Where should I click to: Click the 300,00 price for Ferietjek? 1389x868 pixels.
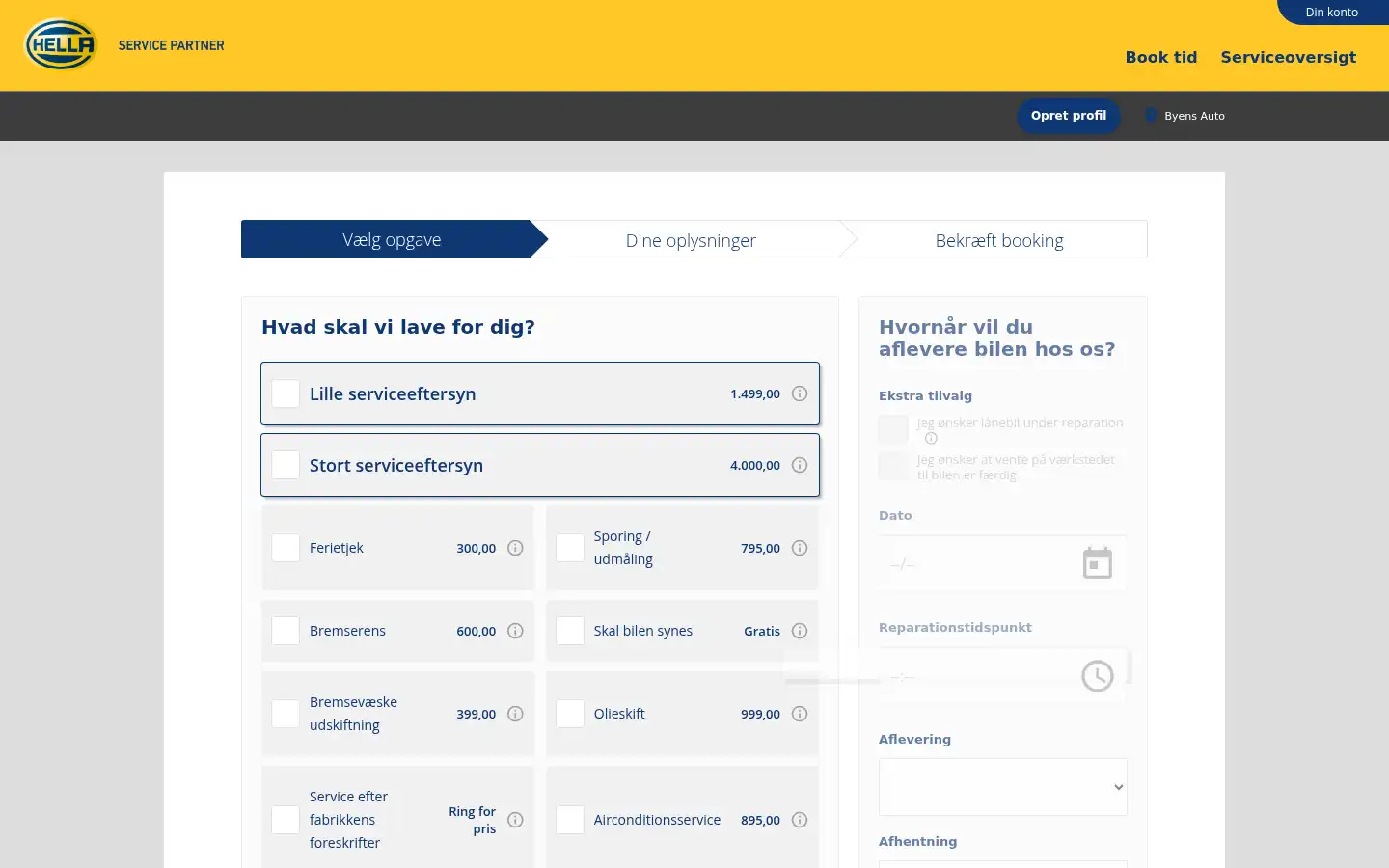477,548
